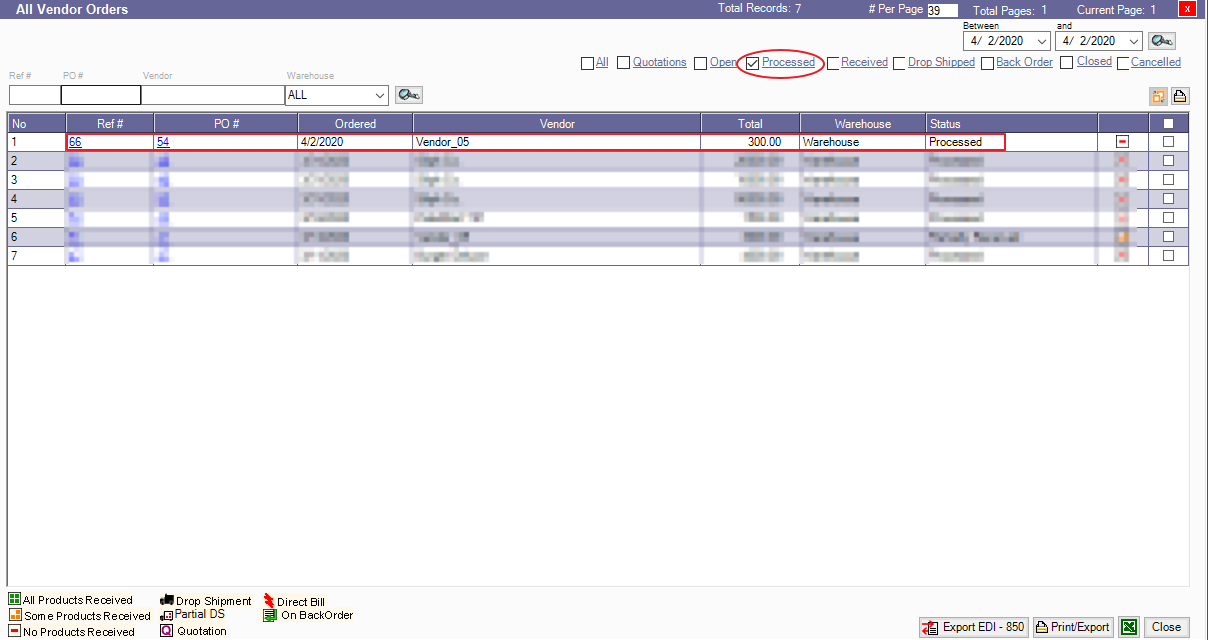
Task: Click the Export EDI - 850 button
Action: (974, 627)
